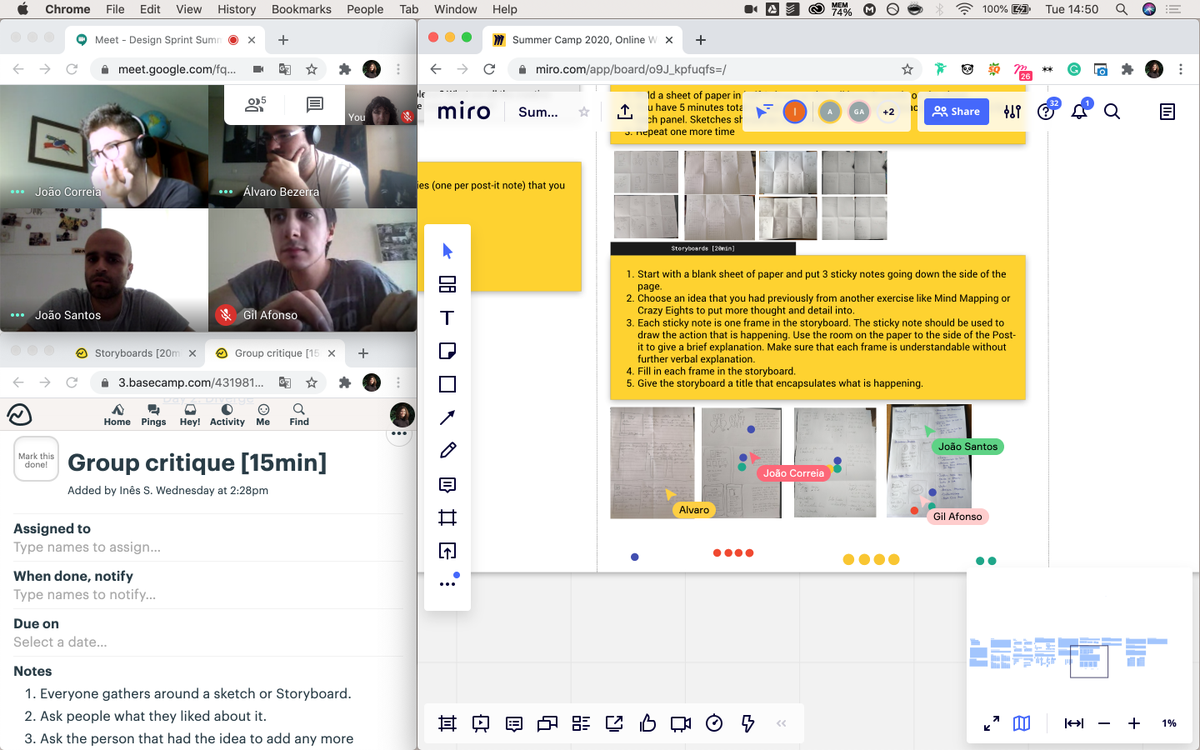Select the arrow connector tool
Screen dimensions: 1200x750
447,417
